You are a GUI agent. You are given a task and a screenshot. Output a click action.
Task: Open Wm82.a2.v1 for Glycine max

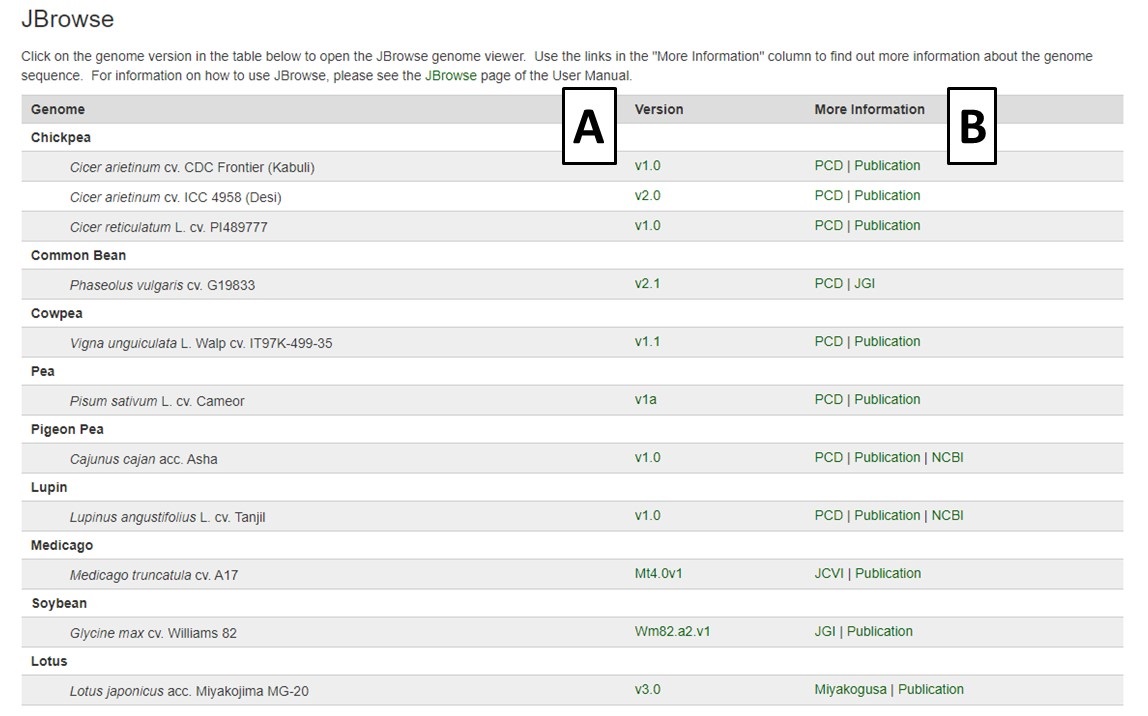(x=672, y=631)
